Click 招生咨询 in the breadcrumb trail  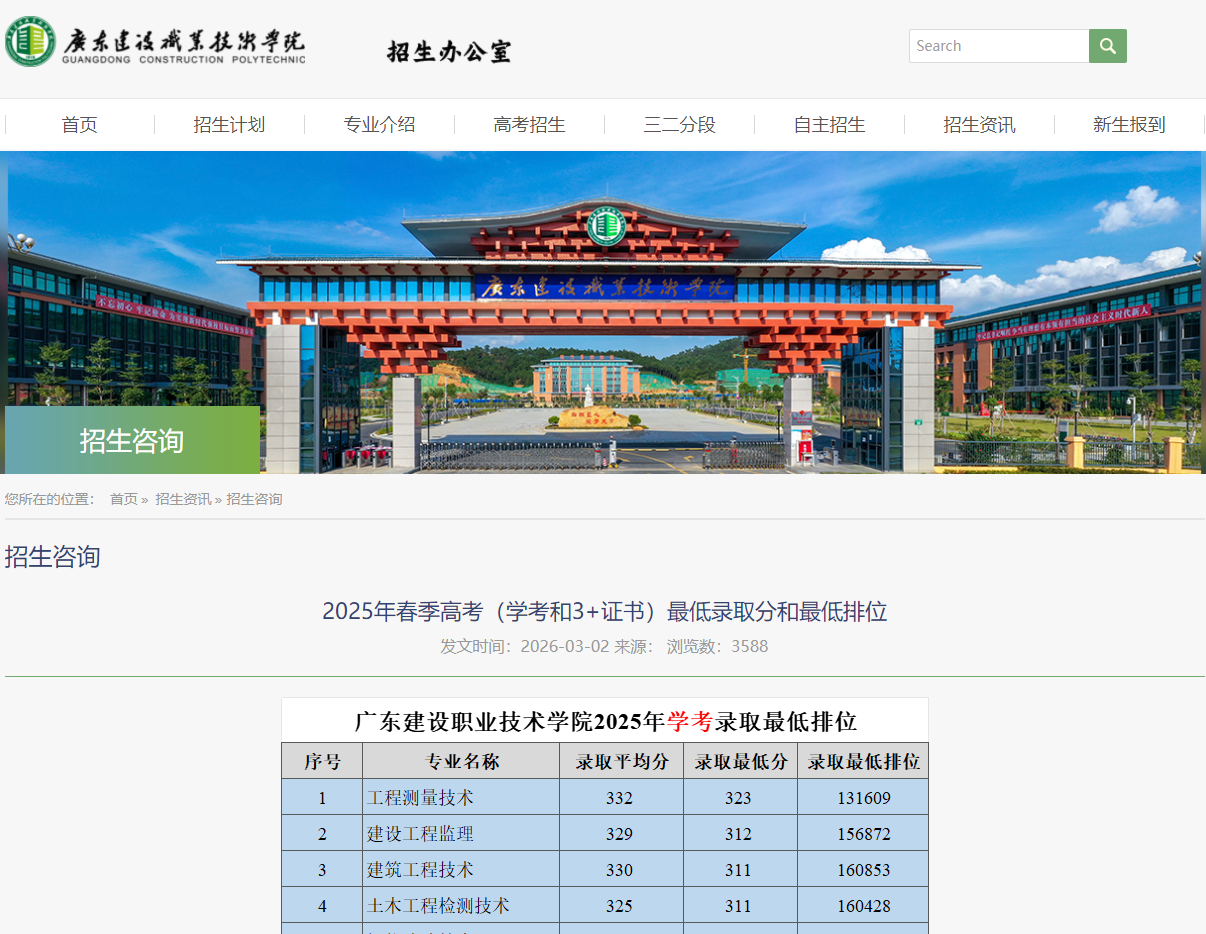pyautogui.click(x=256, y=499)
